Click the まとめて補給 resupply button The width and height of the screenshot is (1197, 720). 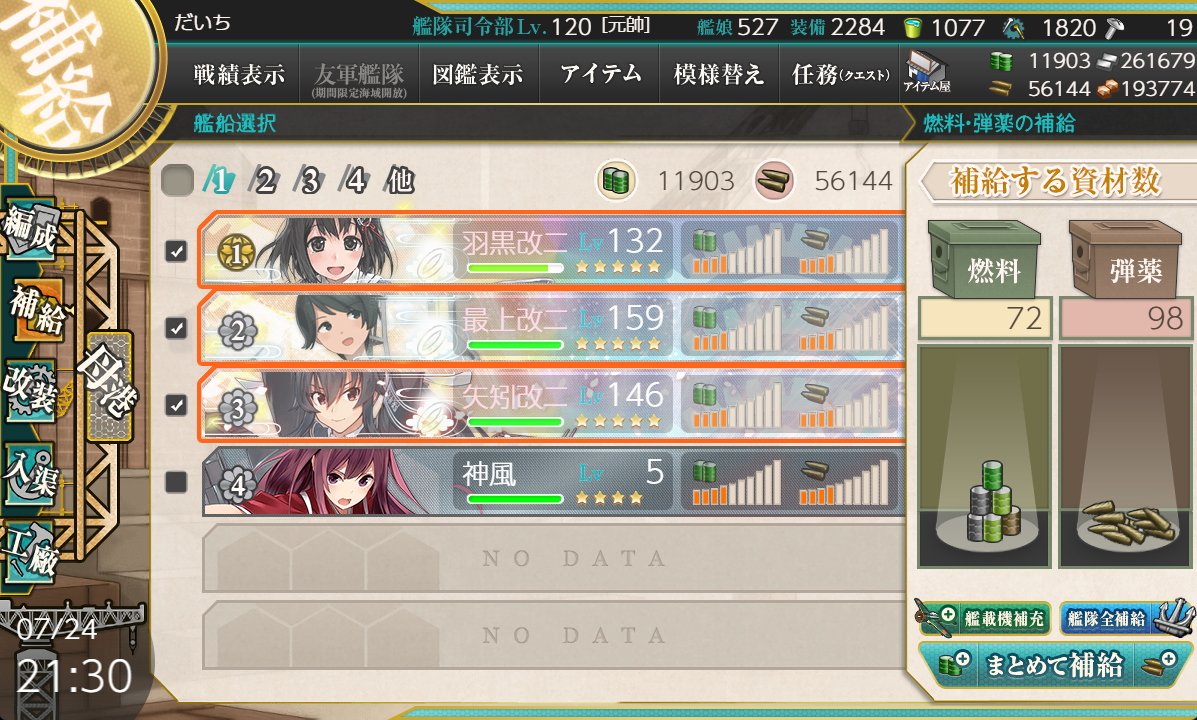coord(1053,664)
